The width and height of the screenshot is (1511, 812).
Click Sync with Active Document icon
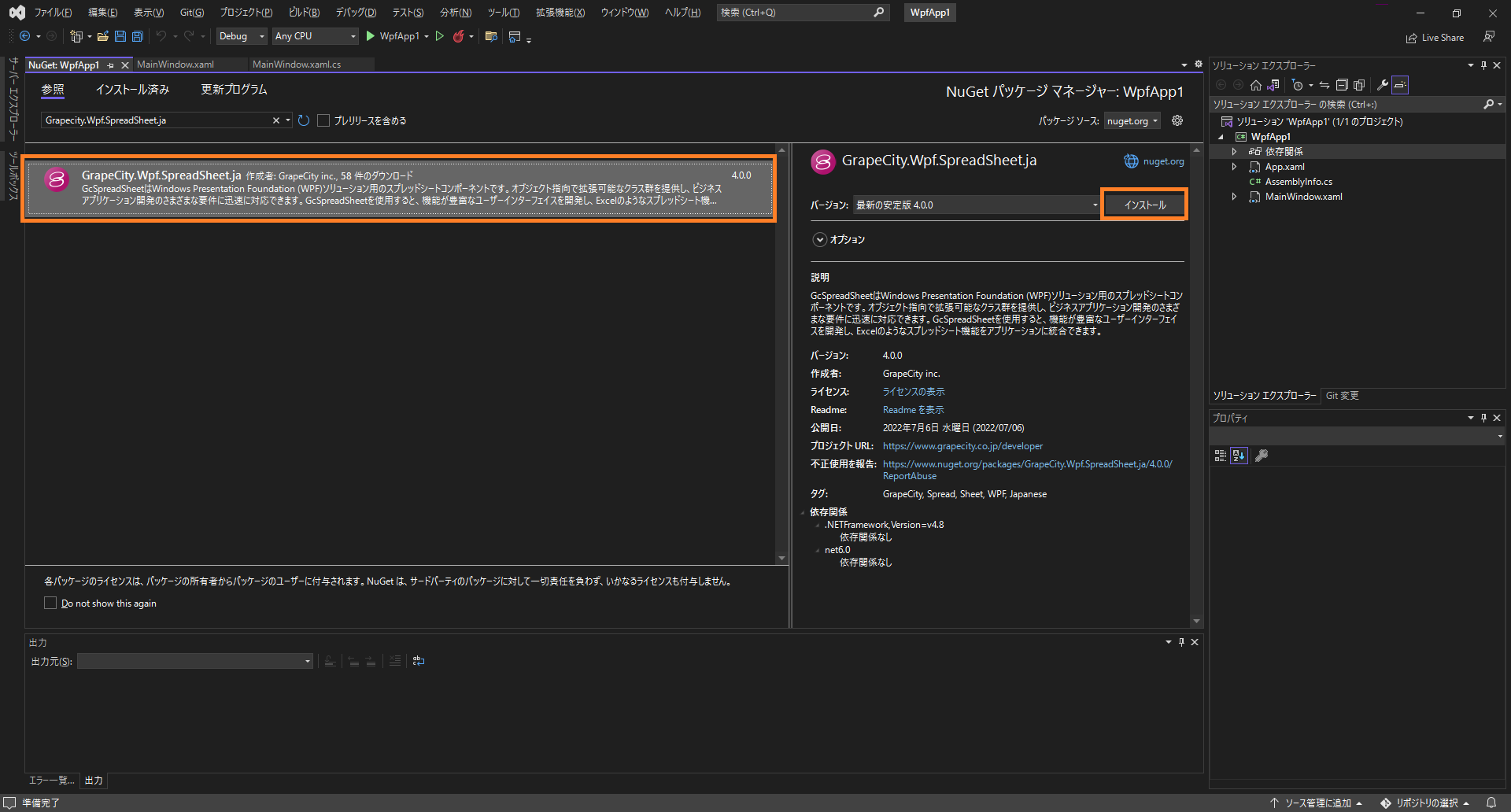tap(1324, 85)
